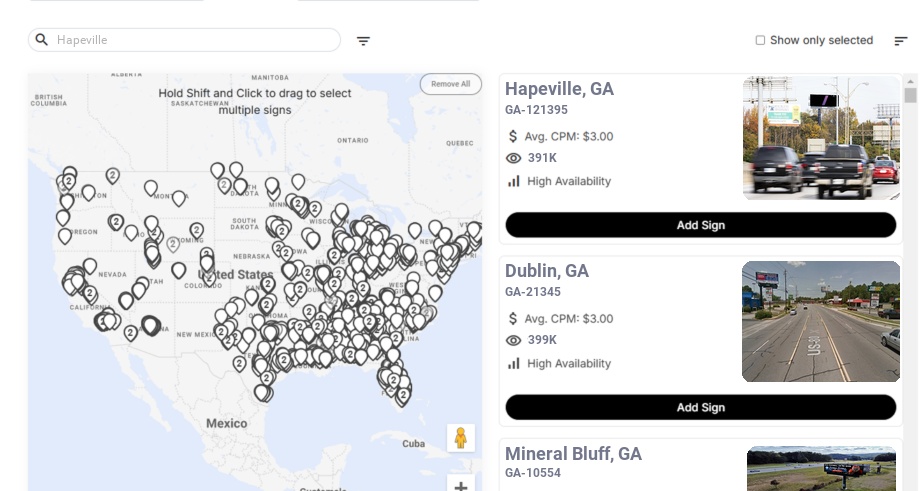Click the Hapeville search input field
Image resolution: width=920 pixels, height=491 pixels.
(x=195, y=40)
